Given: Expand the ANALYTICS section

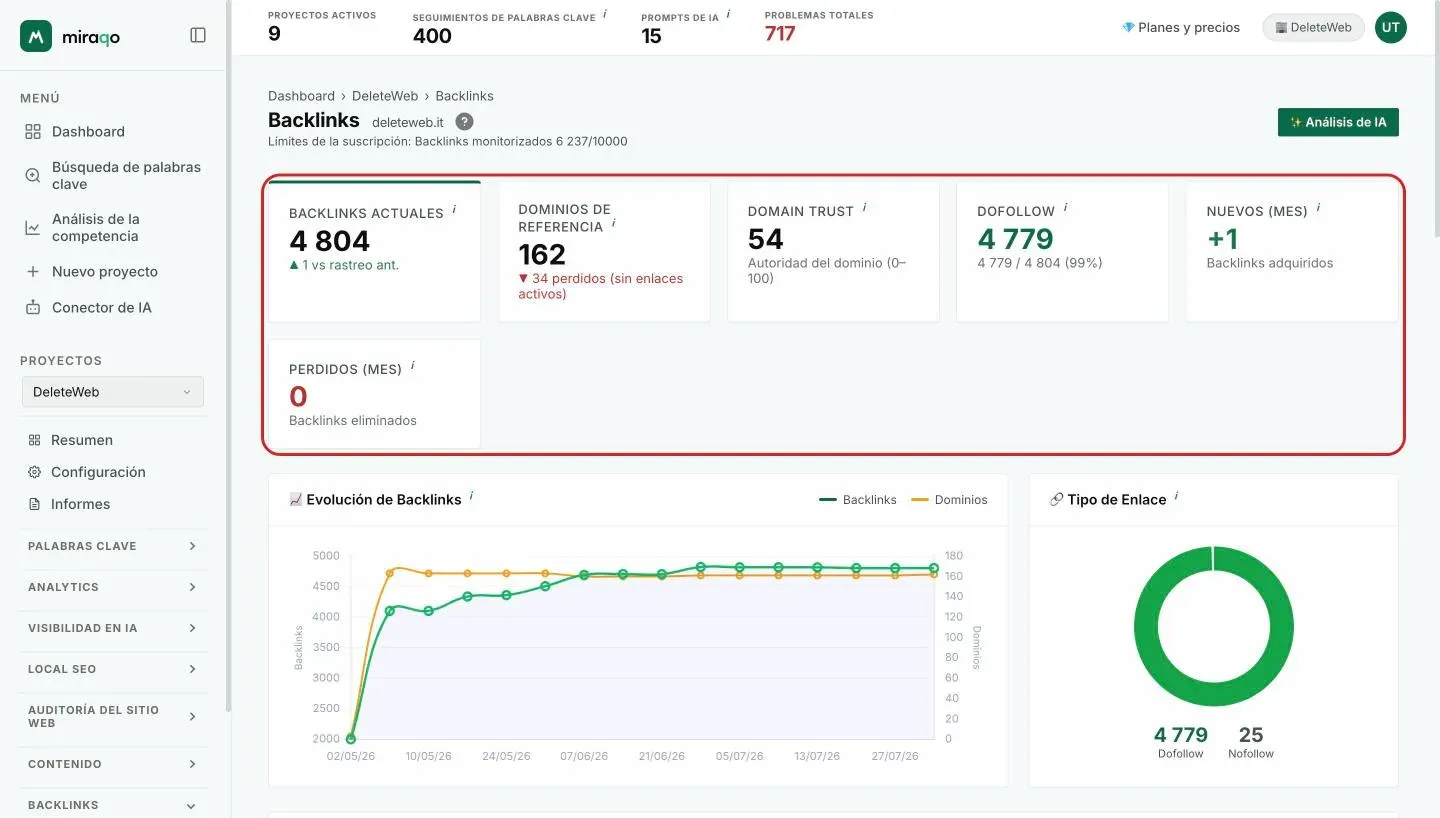Looking at the screenshot, I should click(x=113, y=587).
